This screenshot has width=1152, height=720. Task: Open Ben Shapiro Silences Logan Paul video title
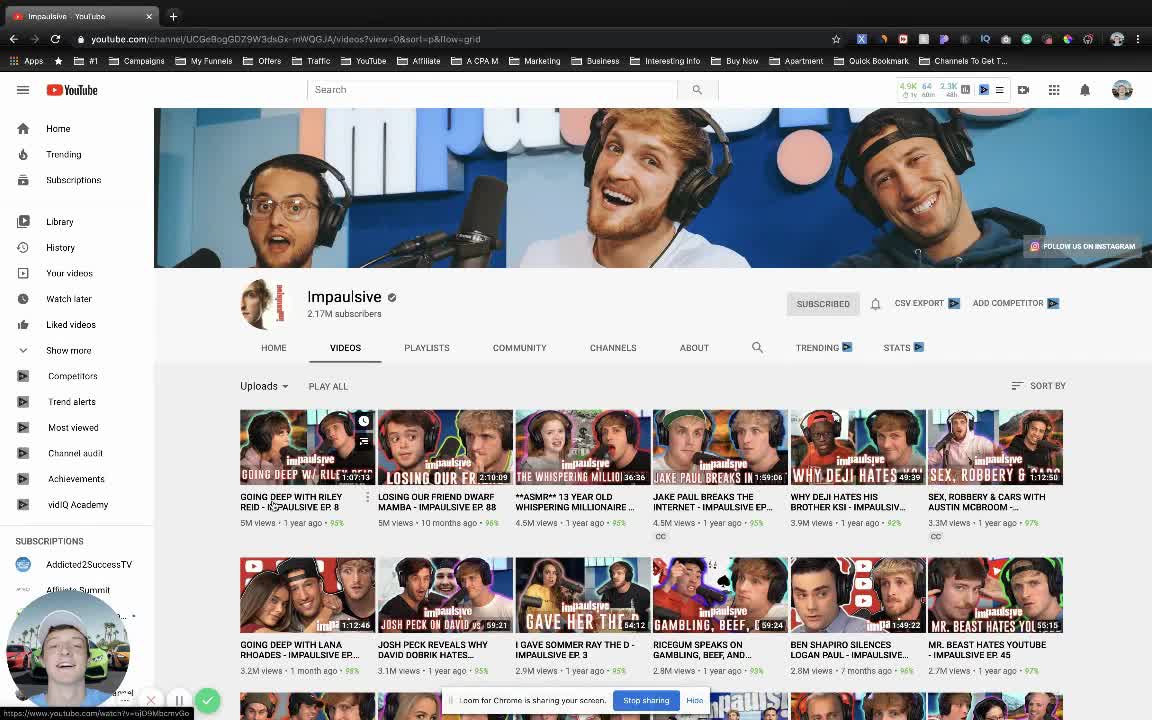pyautogui.click(x=849, y=650)
